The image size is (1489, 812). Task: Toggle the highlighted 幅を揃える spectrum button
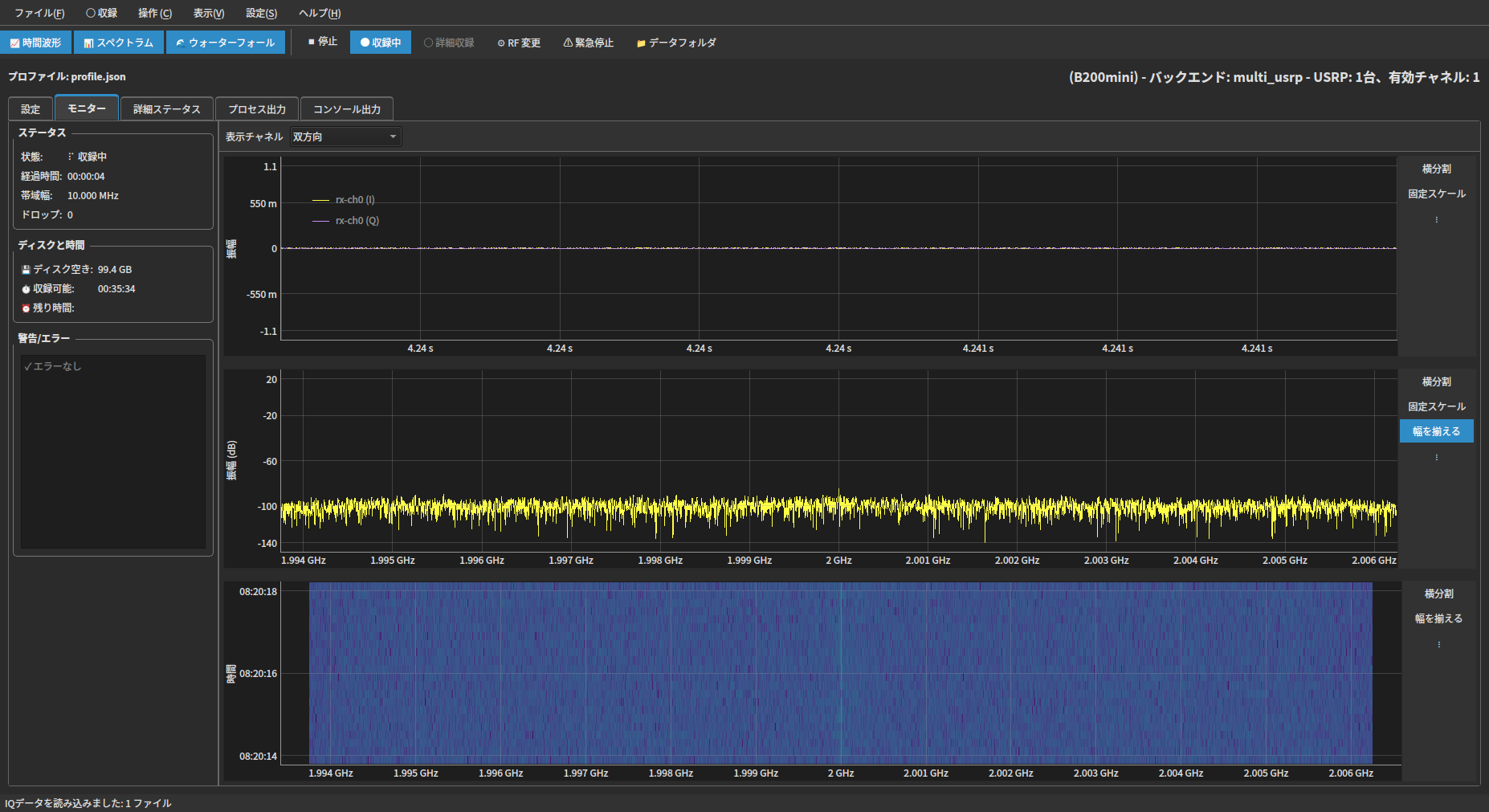pos(1437,431)
